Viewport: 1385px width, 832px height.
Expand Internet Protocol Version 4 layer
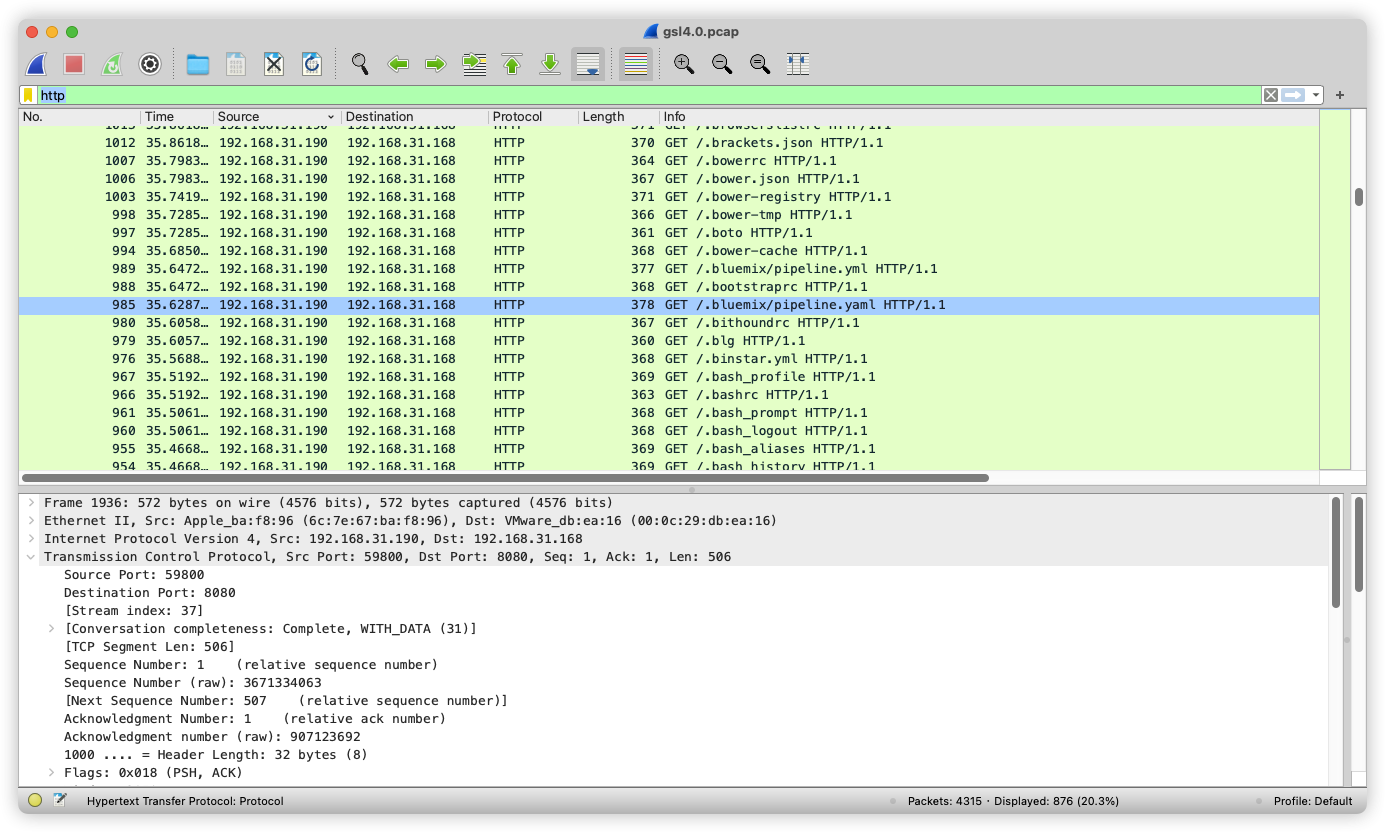pos(31,539)
